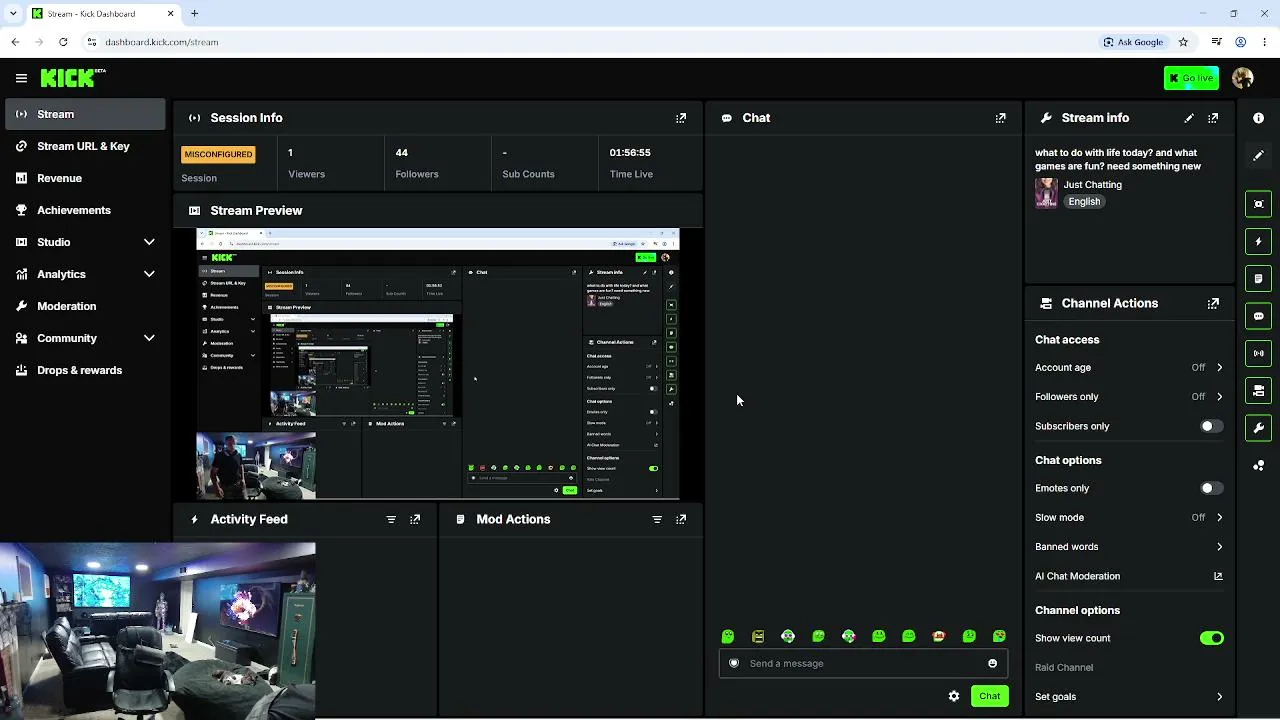This screenshot has width=1280, height=720.
Task: Open the emoji picker in the message box
Action: pyautogui.click(x=992, y=663)
